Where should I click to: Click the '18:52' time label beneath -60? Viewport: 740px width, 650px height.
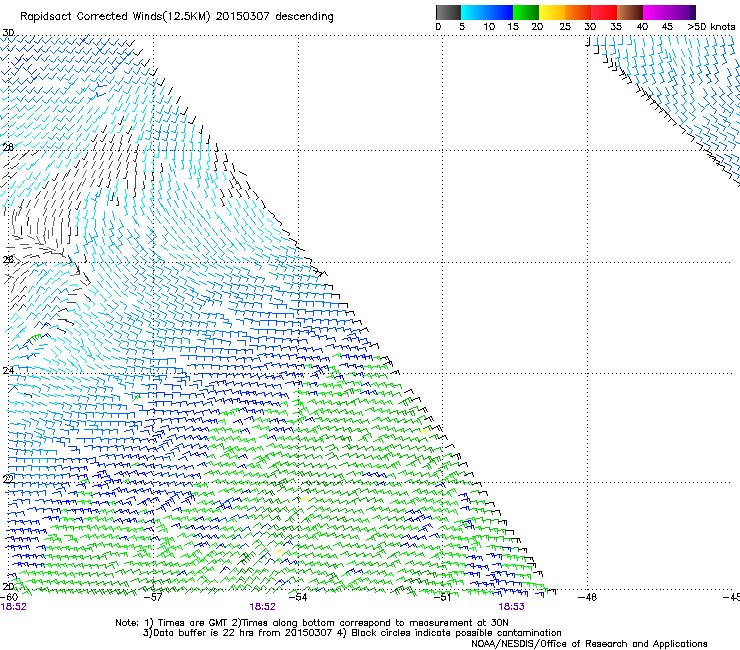pyautogui.click(x=14, y=607)
